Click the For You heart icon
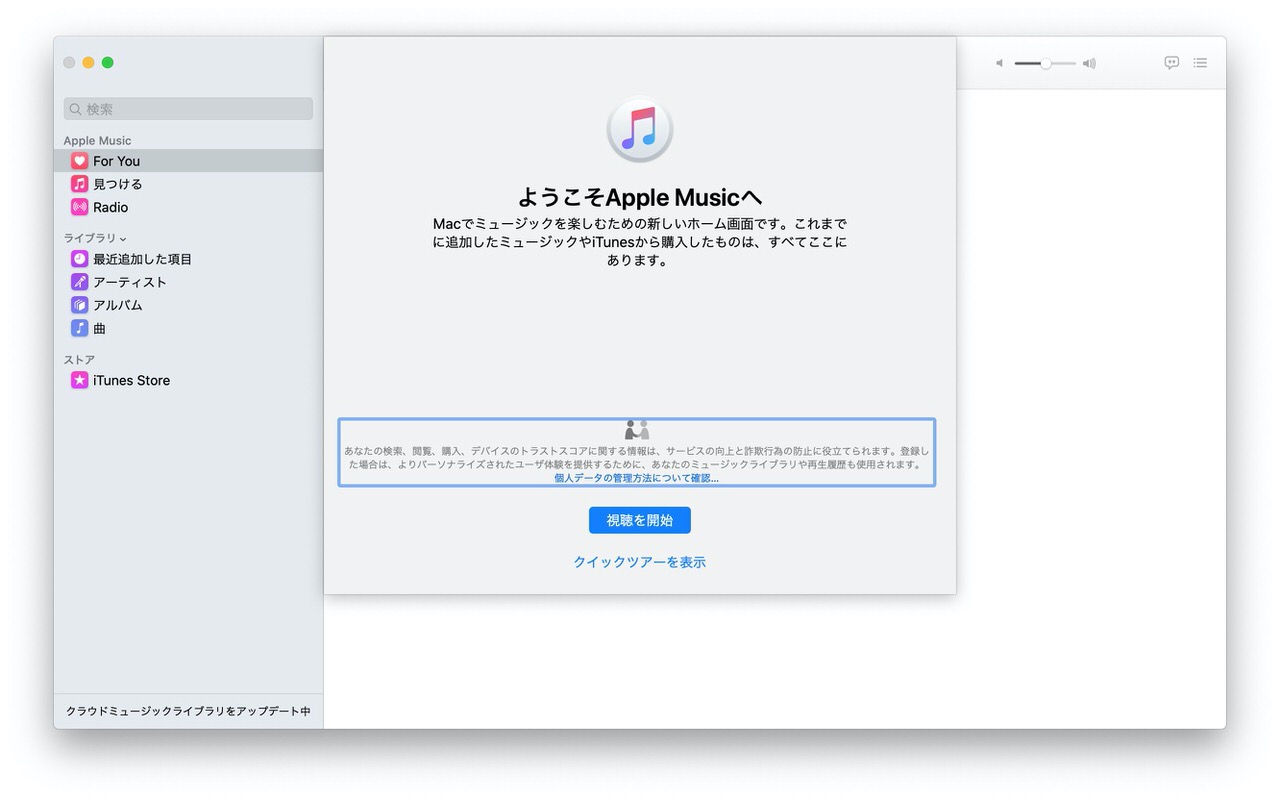The height and width of the screenshot is (800, 1280). [79, 161]
